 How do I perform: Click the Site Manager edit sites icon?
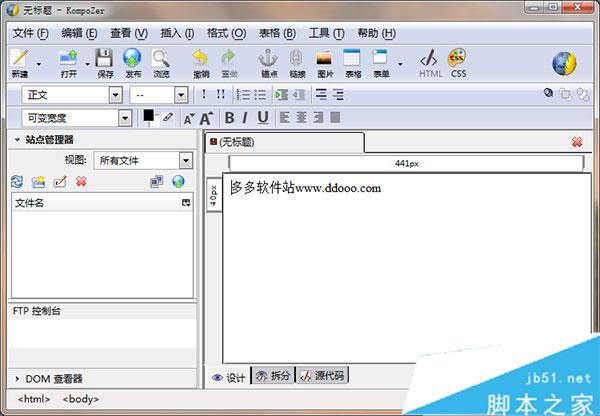pyautogui.click(x=157, y=181)
